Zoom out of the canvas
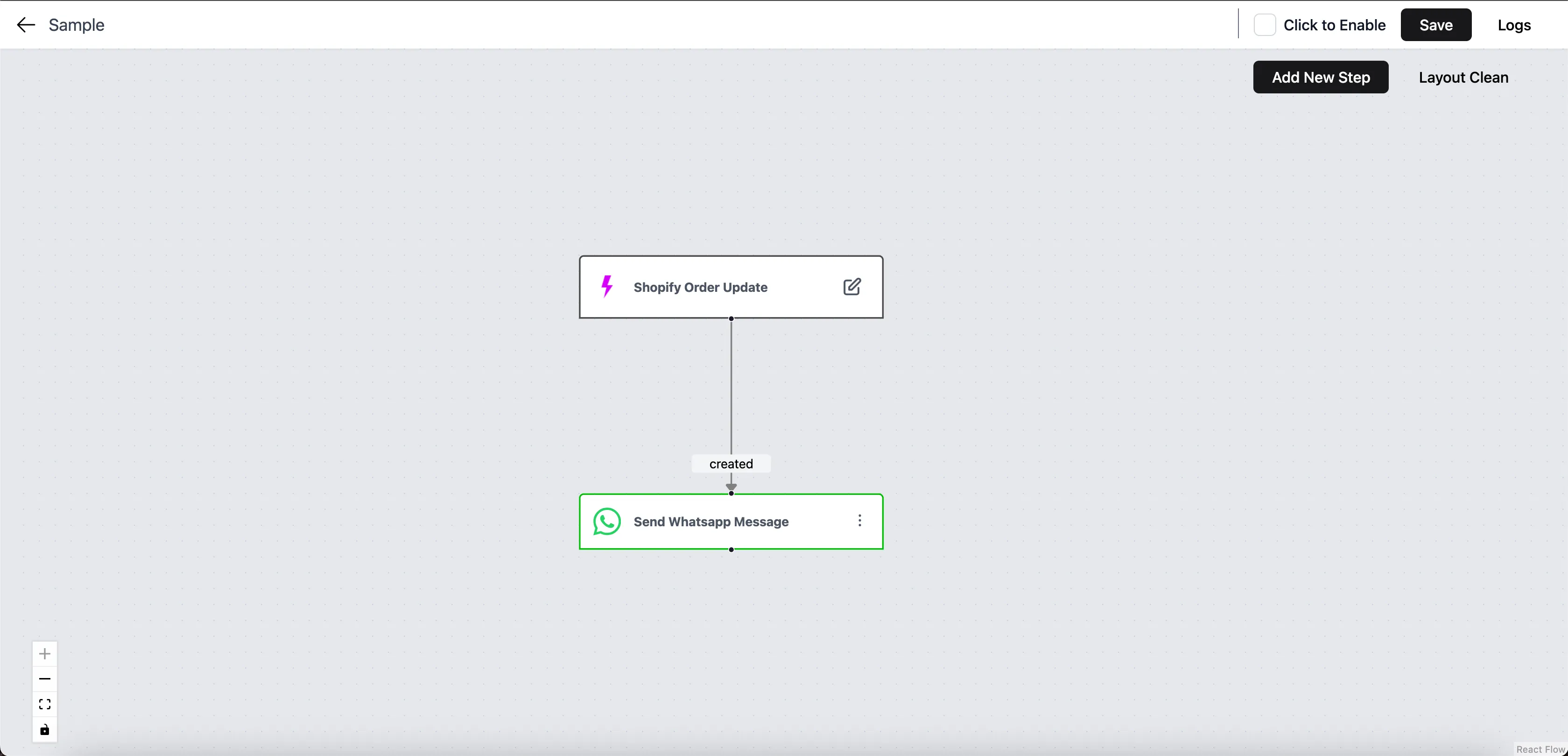 (44, 678)
